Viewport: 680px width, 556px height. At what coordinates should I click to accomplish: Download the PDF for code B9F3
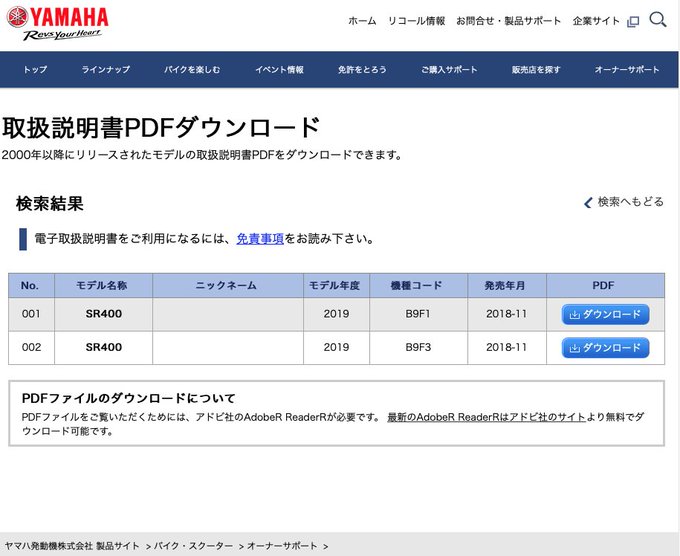605,348
